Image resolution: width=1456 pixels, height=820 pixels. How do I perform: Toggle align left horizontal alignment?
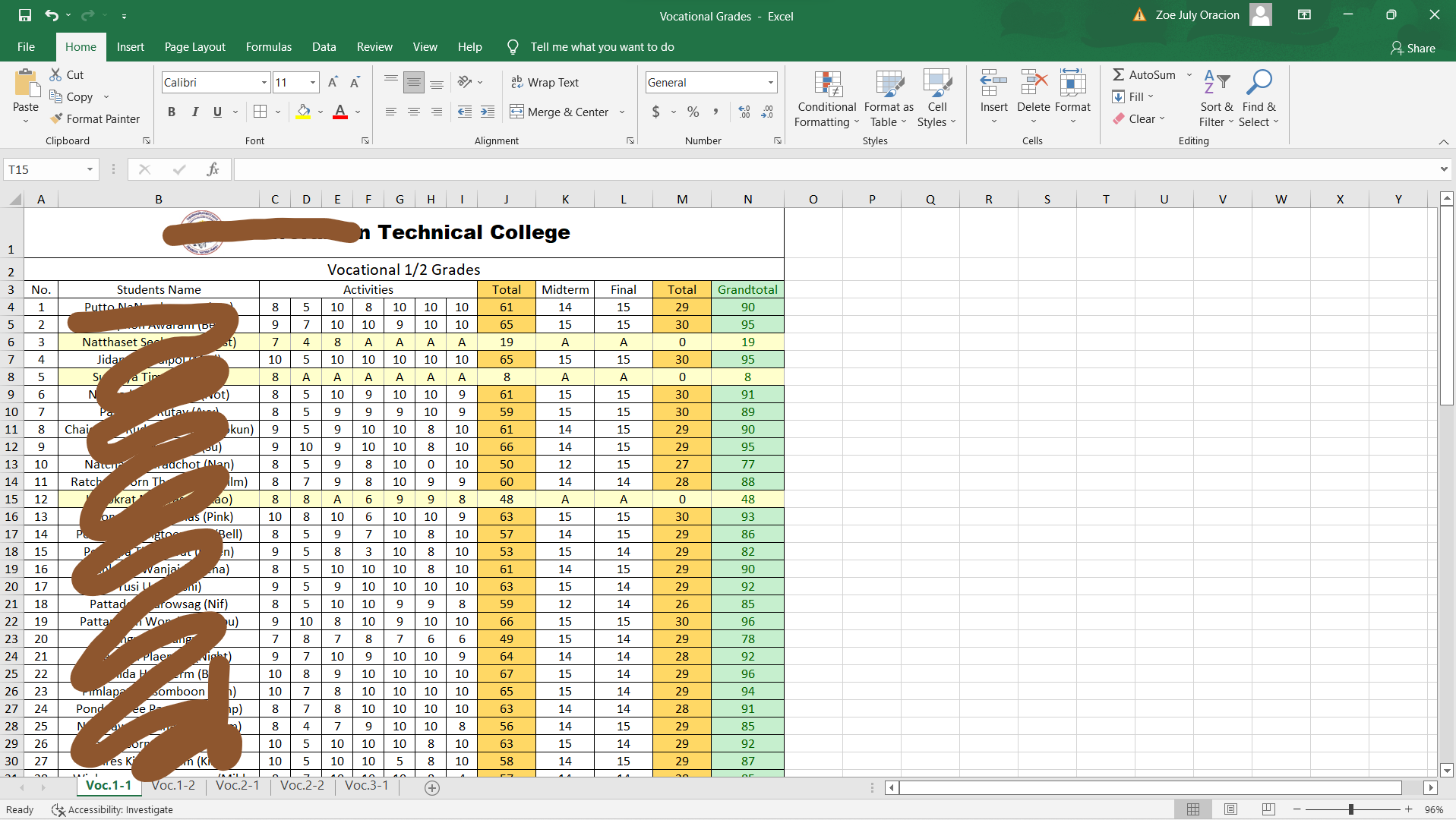[x=391, y=112]
